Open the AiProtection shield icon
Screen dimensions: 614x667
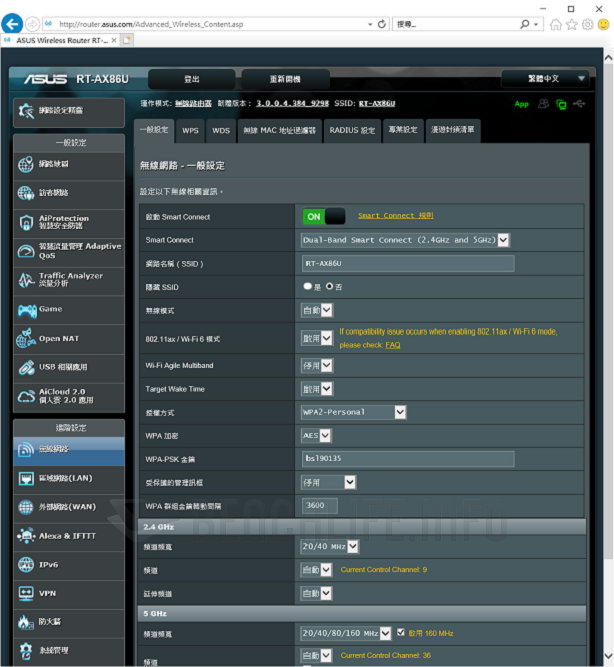tap(26, 222)
